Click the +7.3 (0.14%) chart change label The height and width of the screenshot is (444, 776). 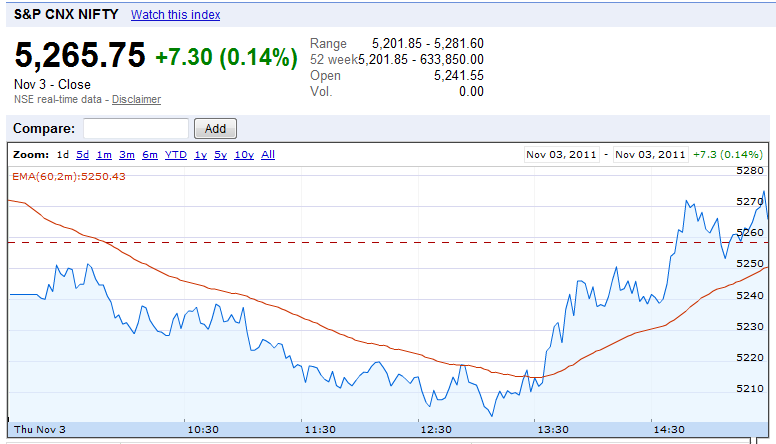pyautogui.click(x=728, y=154)
